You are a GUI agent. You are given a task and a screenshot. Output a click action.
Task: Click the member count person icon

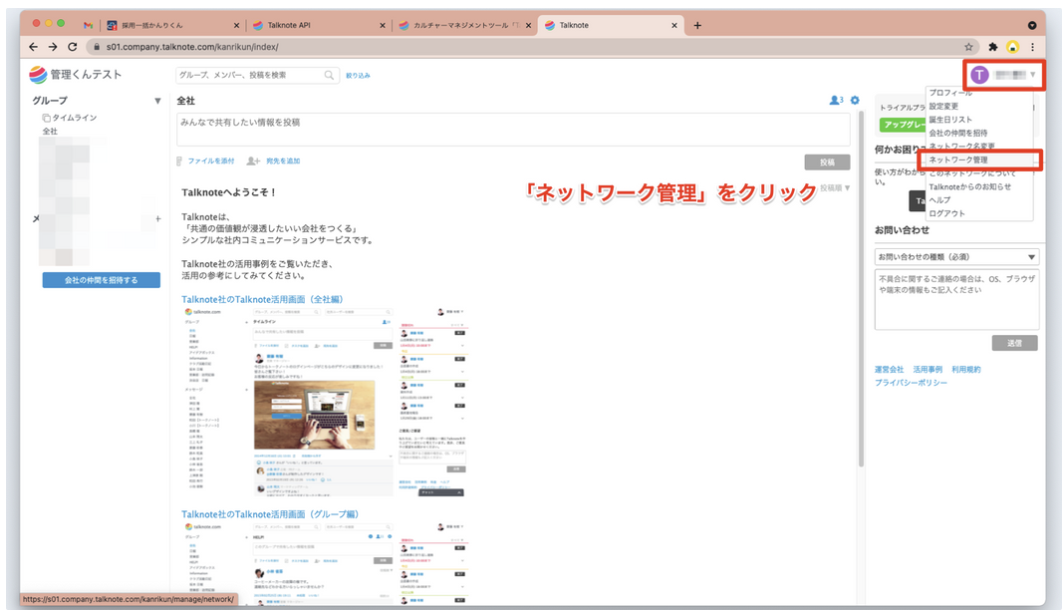(834, 100)
